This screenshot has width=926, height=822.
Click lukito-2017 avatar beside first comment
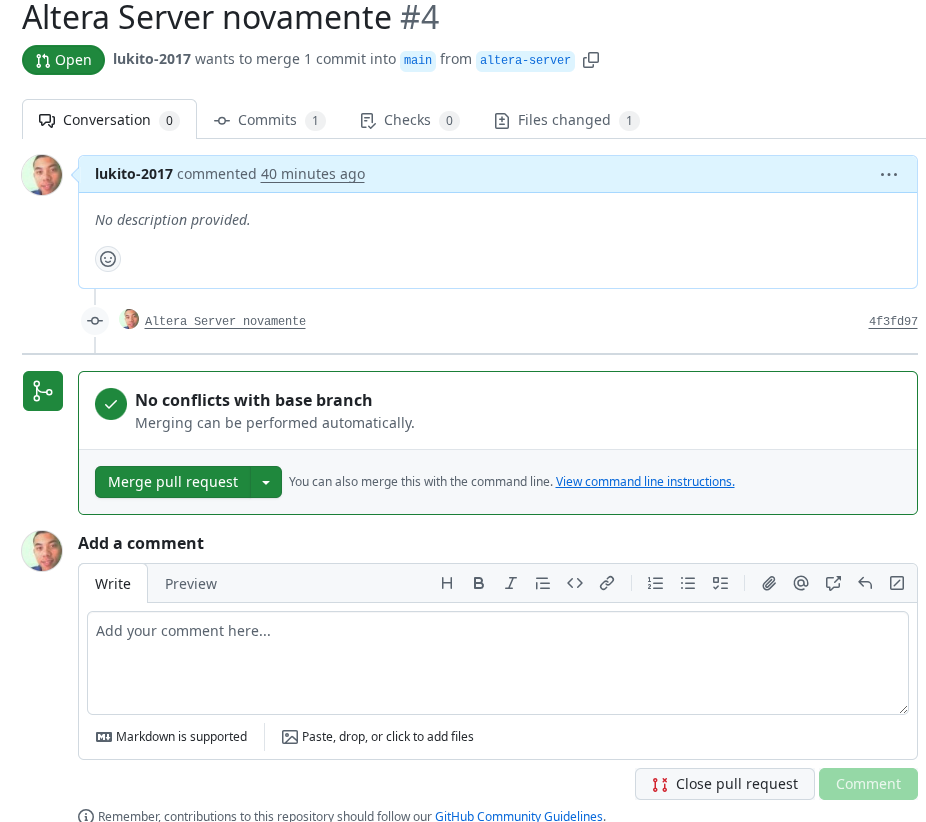coord(42,175)
